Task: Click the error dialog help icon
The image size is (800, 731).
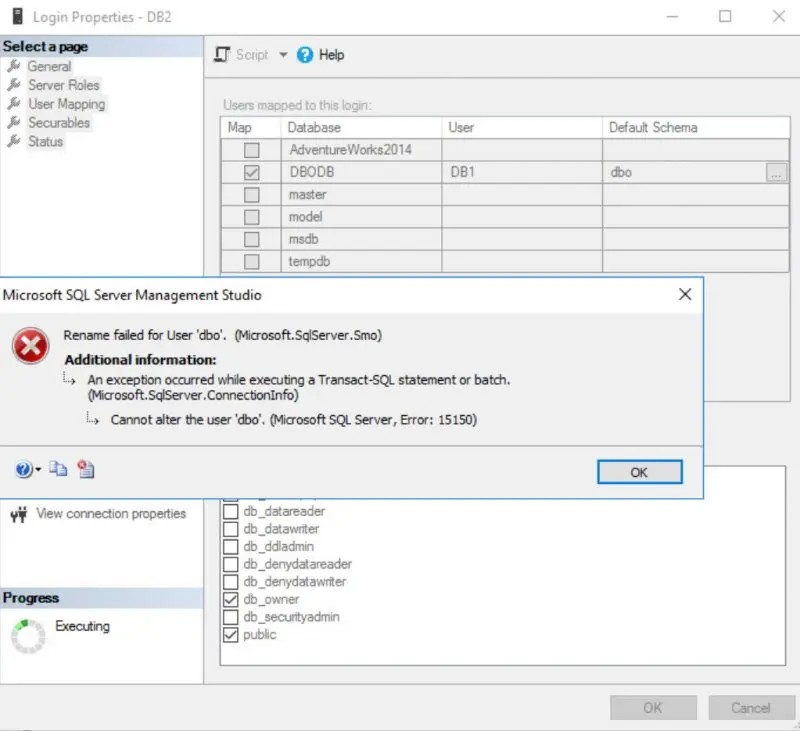Action: 23,469
